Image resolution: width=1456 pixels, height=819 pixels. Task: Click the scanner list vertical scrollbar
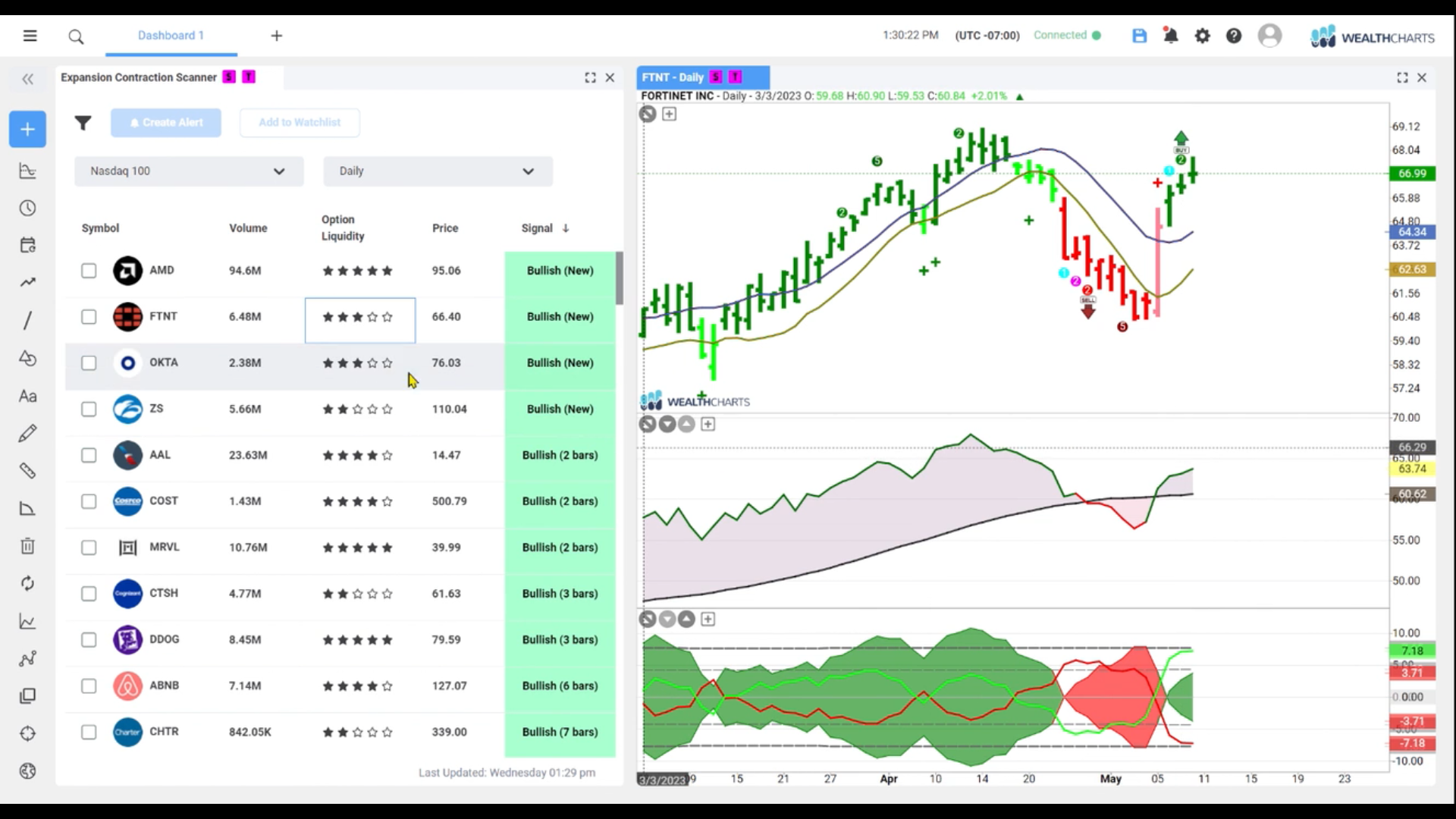[x=620, y=278]
